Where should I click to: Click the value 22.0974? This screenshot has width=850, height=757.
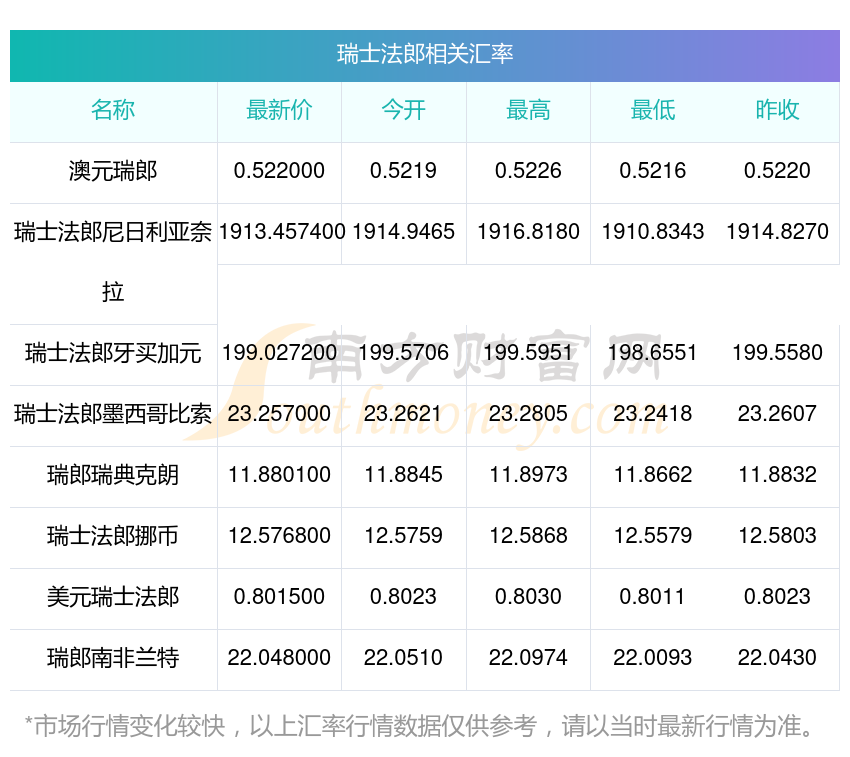click(528, 658)
